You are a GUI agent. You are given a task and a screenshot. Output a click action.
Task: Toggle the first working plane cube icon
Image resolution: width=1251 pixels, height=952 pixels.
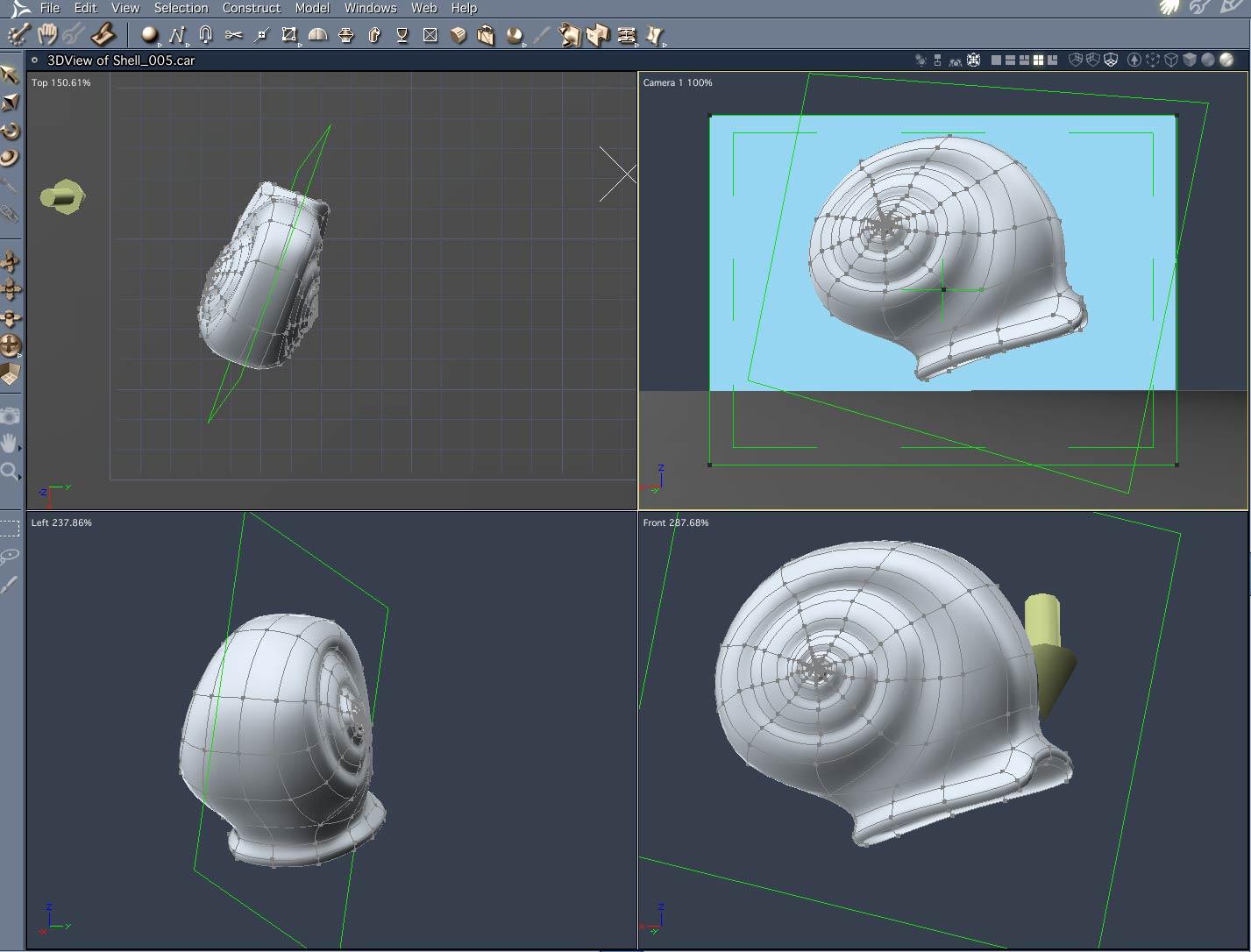(x=1076, y=60)
